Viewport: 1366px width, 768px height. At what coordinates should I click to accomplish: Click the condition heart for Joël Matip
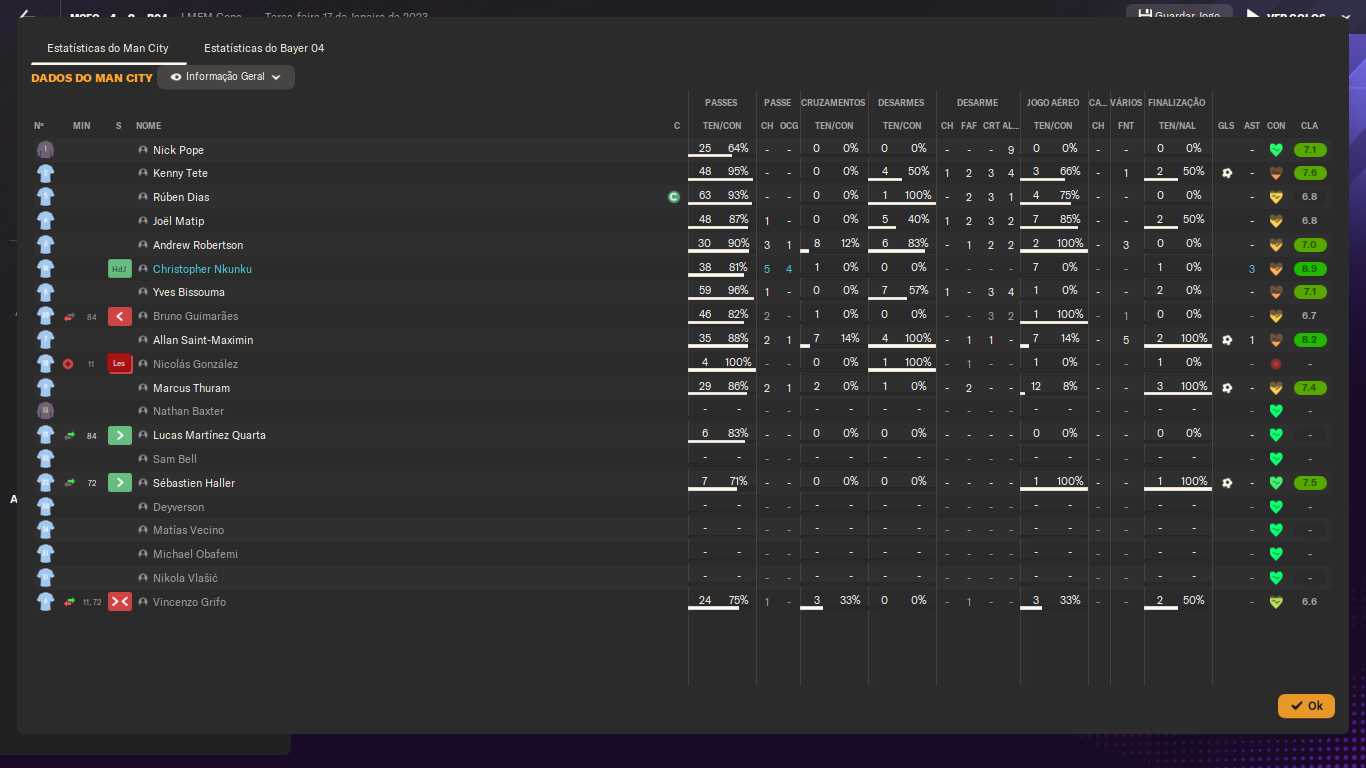click(1276, 221)
